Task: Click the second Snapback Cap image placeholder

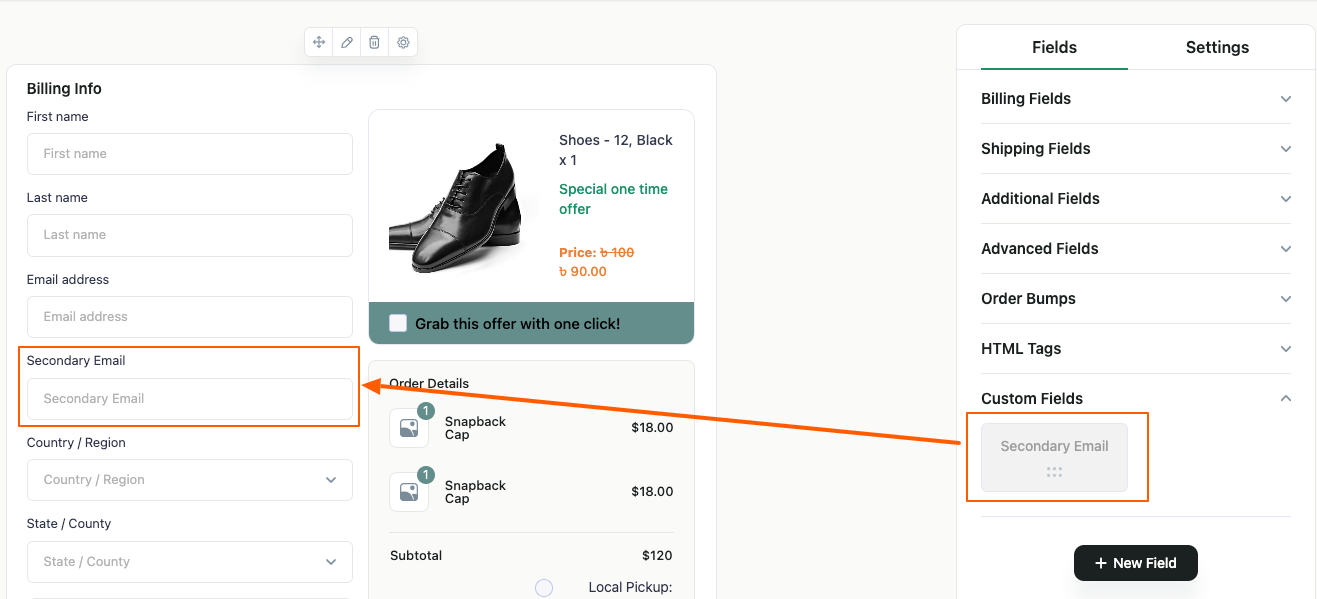Action: tap(409, 492)
